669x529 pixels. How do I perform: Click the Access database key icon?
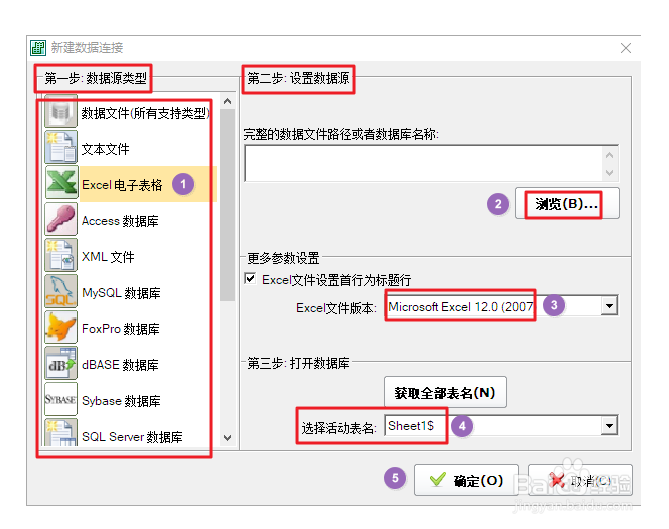point(61,219)
